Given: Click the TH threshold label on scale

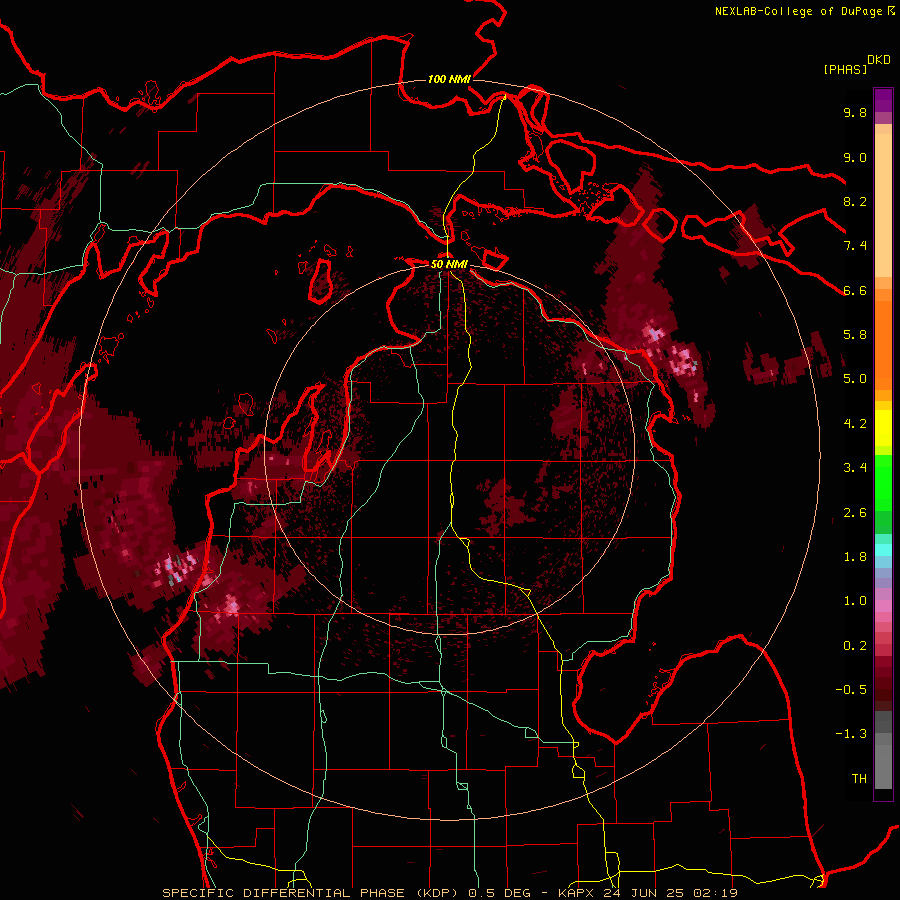Looking at the screenshot, I should 859,779.
